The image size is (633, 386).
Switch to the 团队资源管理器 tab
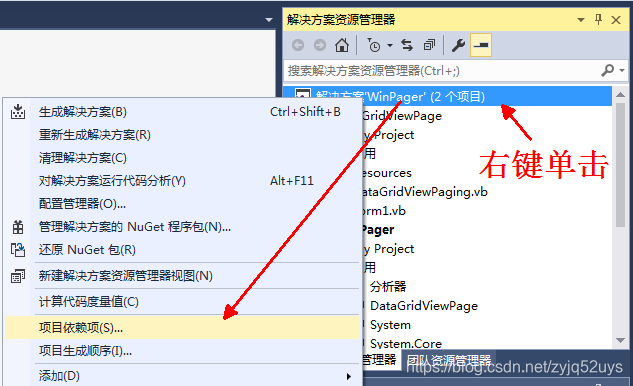pyautogui.click(x=449, y=359)
